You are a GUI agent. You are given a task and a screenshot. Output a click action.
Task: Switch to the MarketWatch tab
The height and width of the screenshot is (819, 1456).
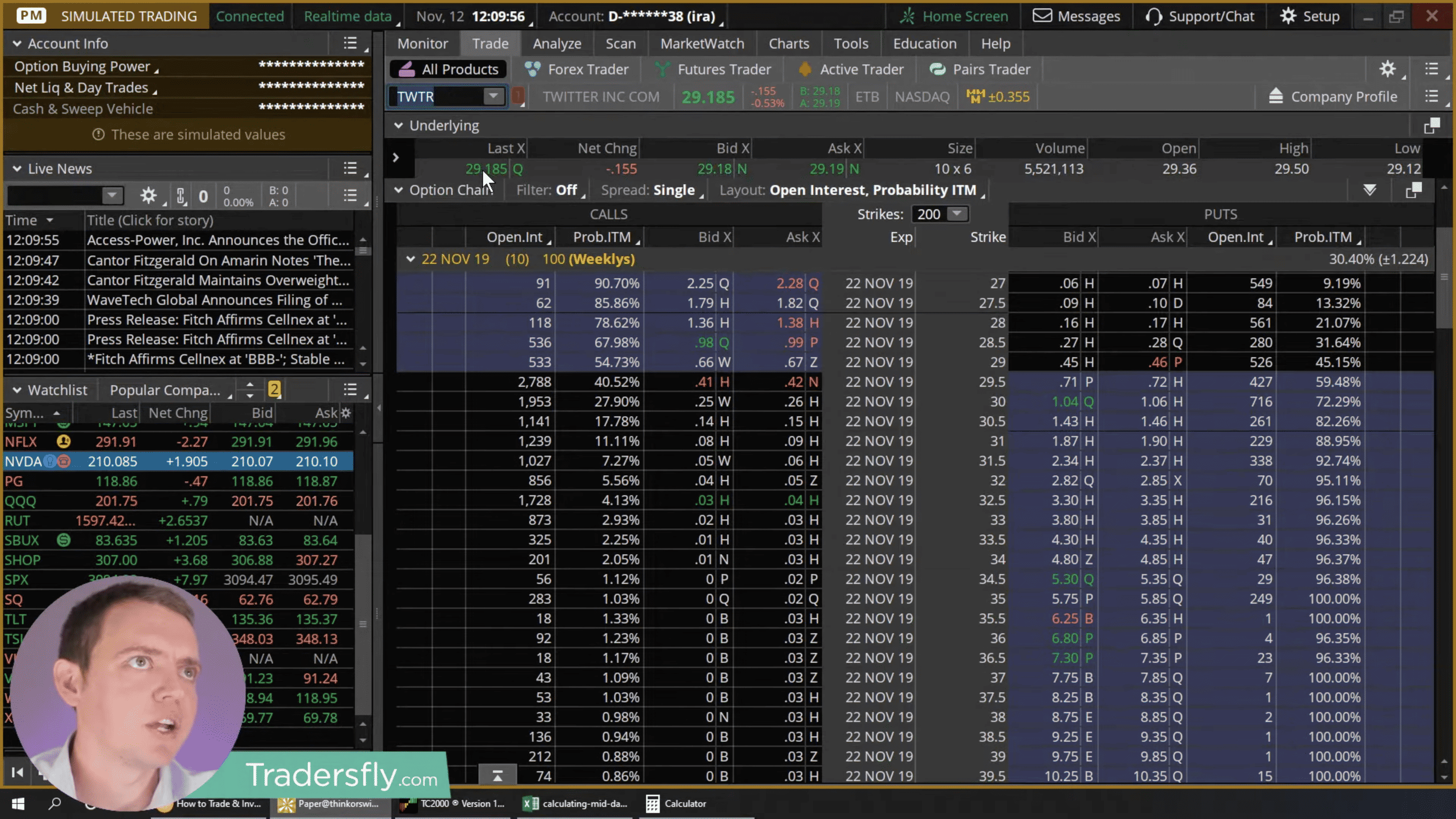tap(702, 43)
